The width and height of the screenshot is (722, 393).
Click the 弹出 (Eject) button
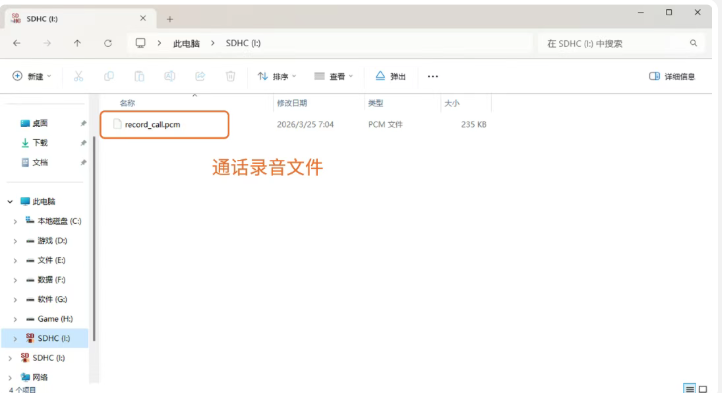[x=390, y=76]
